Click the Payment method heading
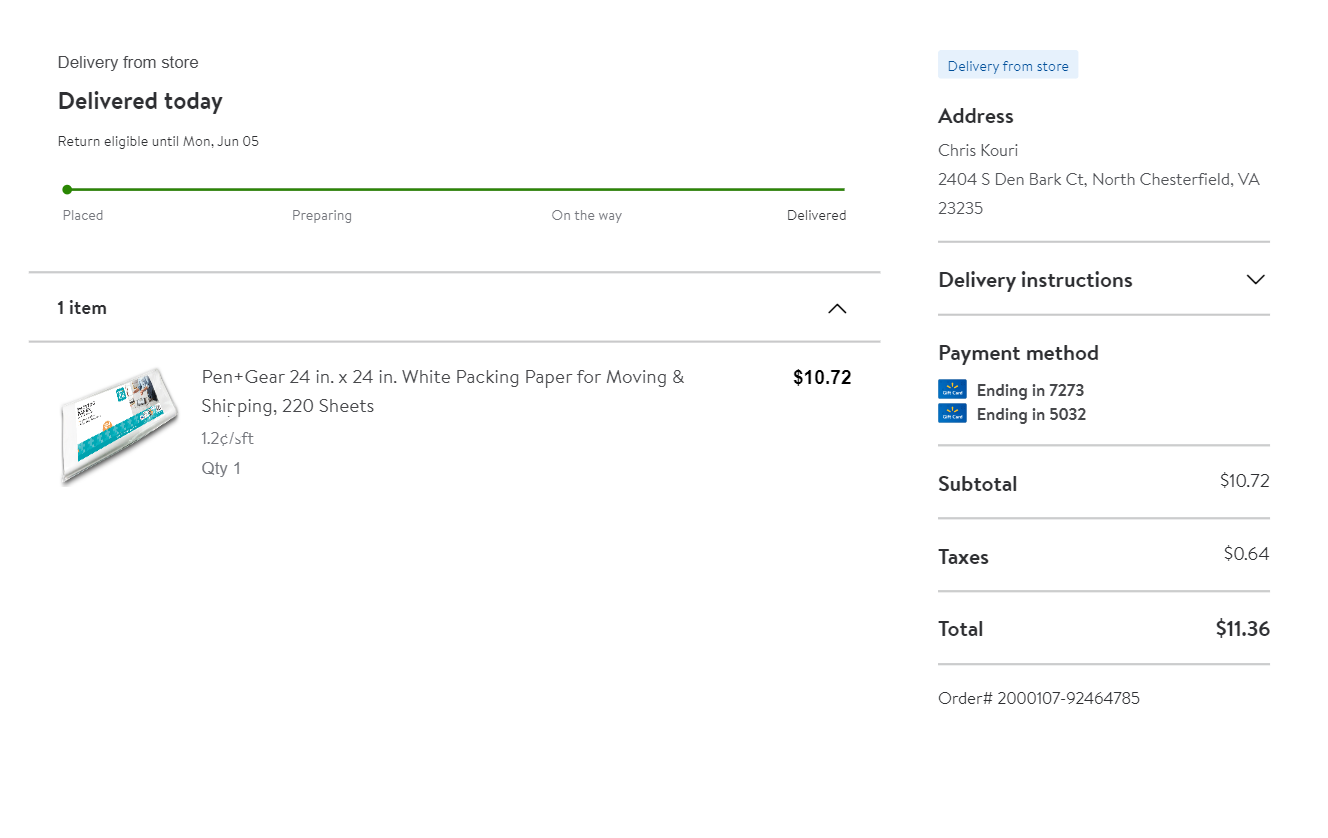This screenshot has height=838, width=1328. [1018, 353]
